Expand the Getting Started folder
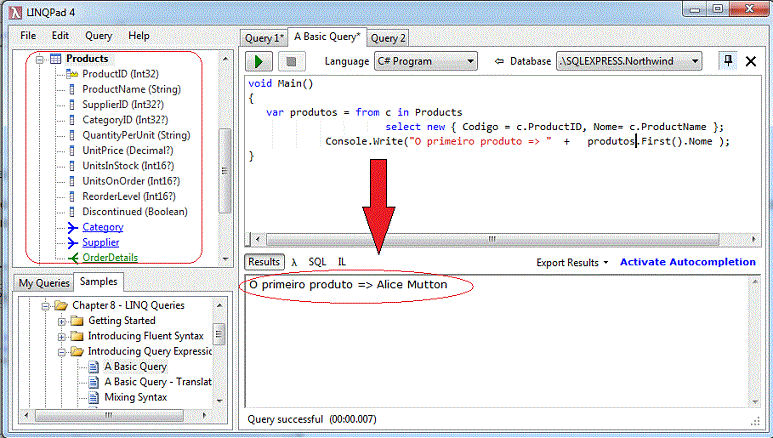Image resolution: width=773 pixels, height=438 pixels. point(62,322)
